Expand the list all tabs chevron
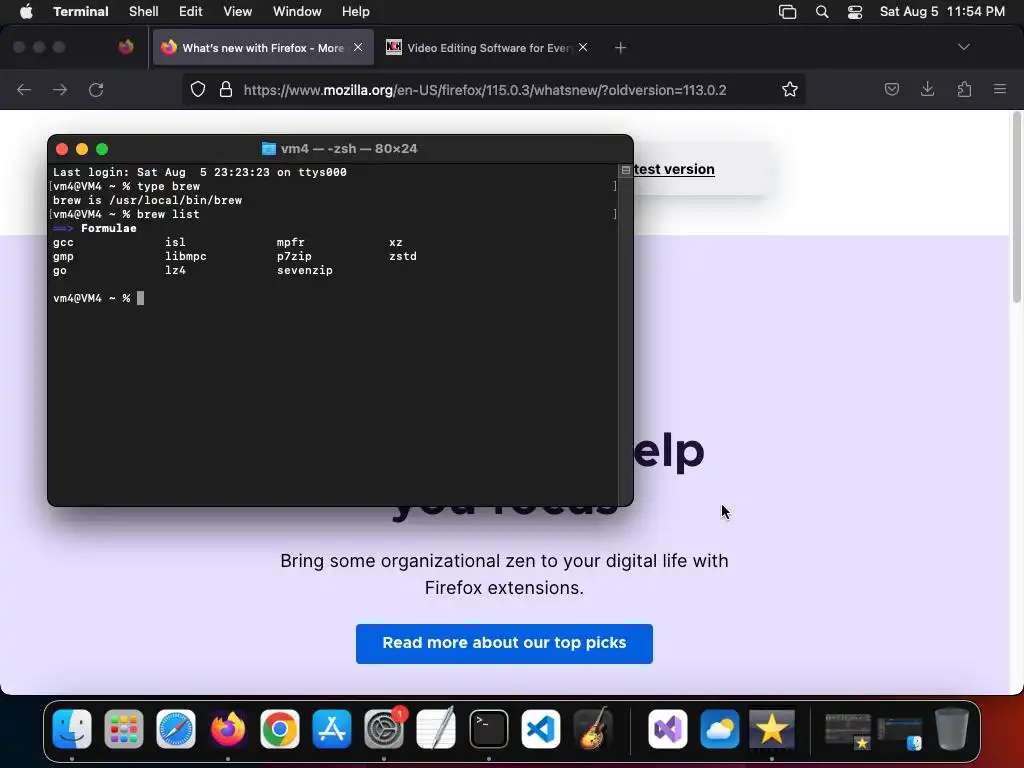 (x=963, y=47)
